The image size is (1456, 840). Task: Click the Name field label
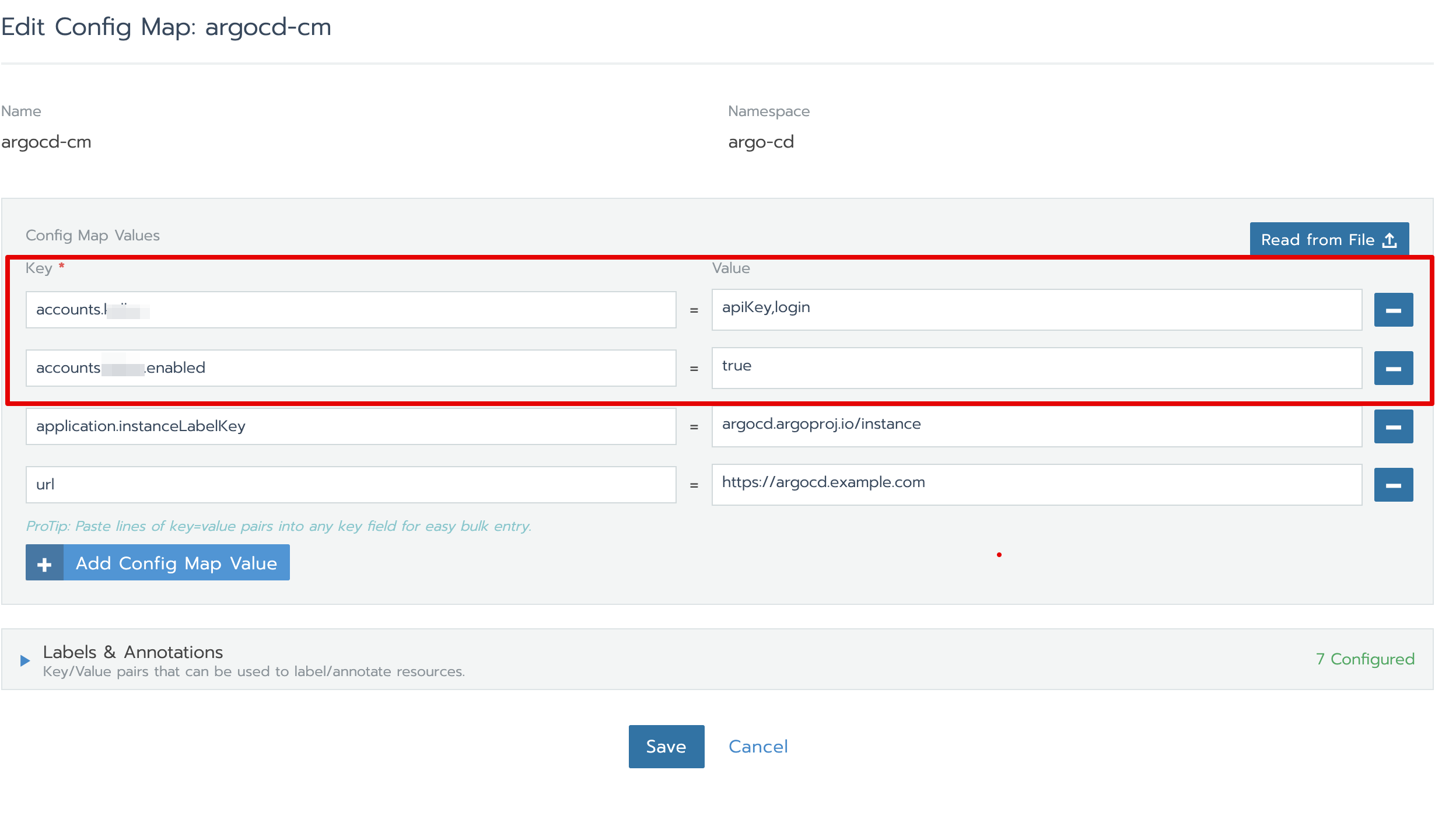point(21,111)
